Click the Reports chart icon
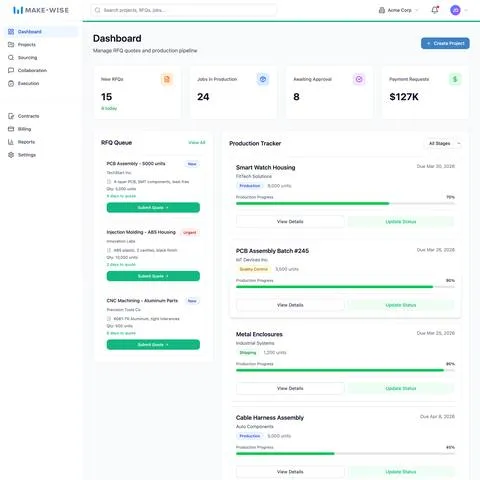 pos(11,142)
